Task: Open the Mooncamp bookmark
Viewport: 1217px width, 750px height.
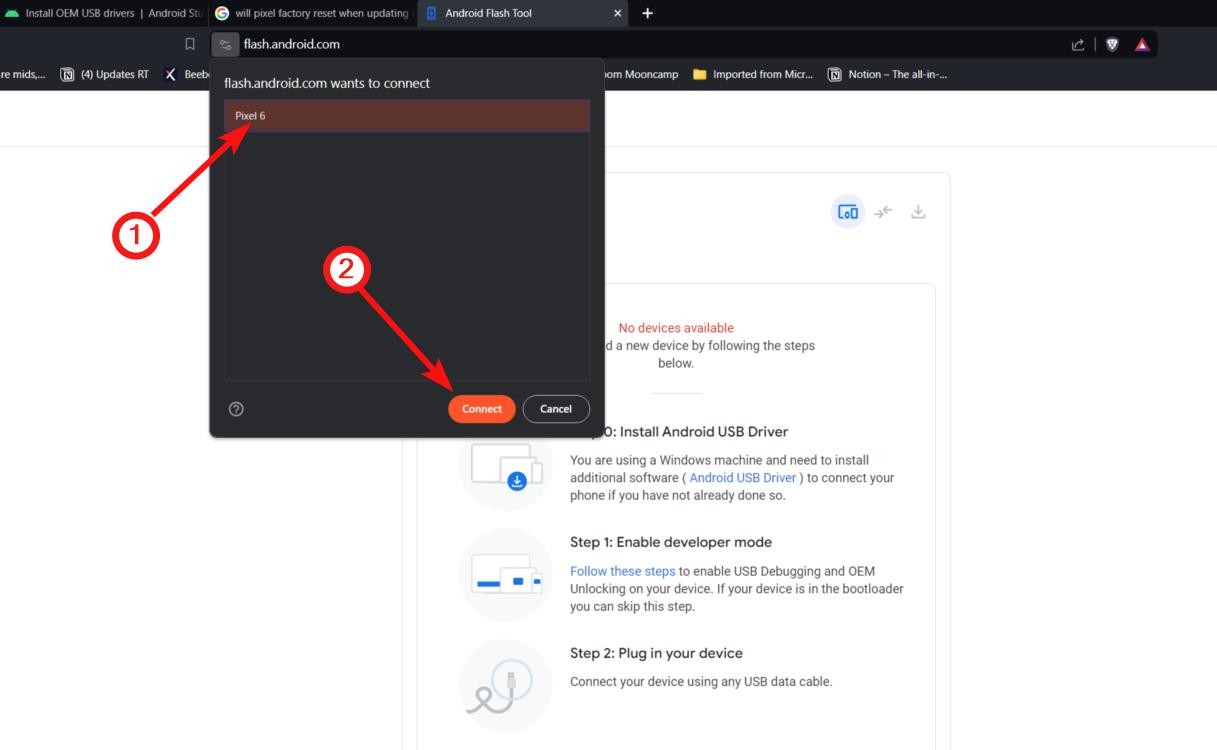Action: (x=640, y=74)
